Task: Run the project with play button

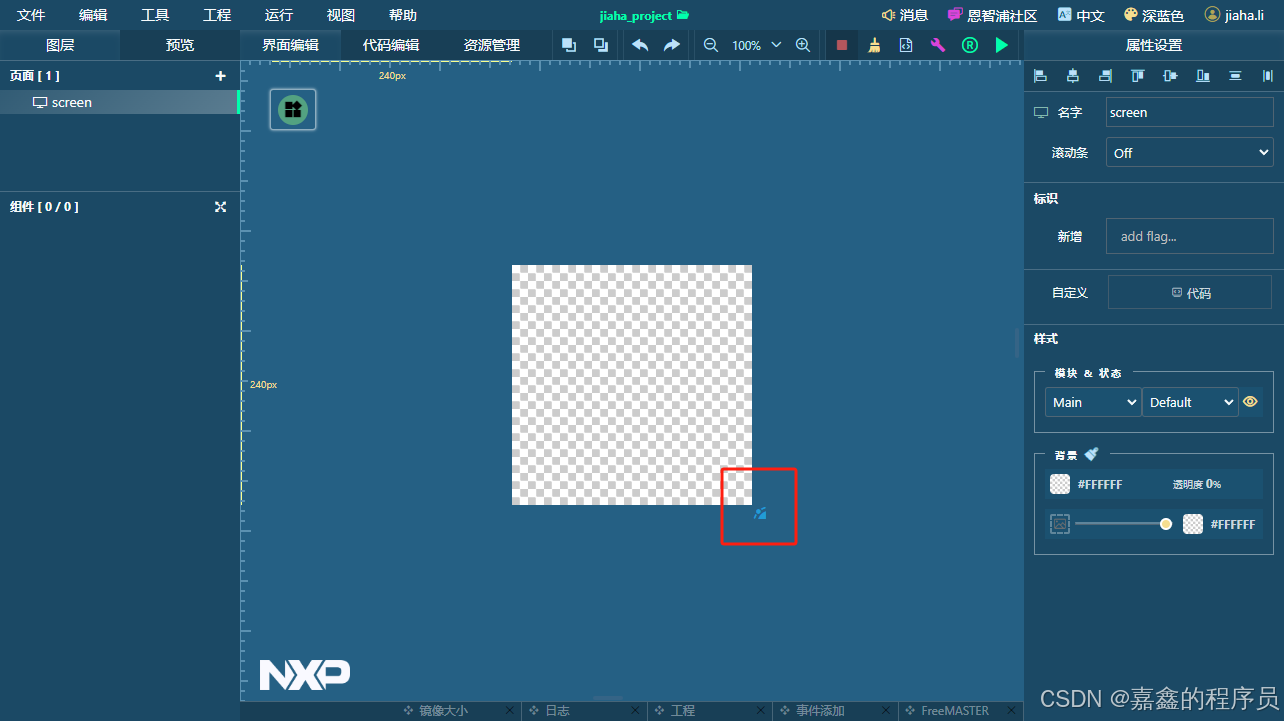Action: click(1001, 45)
